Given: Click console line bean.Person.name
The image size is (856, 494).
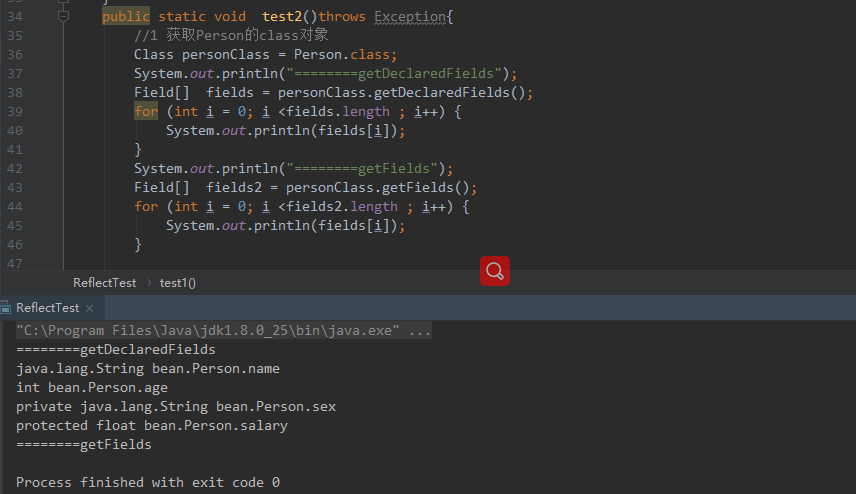Looking at the screenshot, I should (147, 368).
